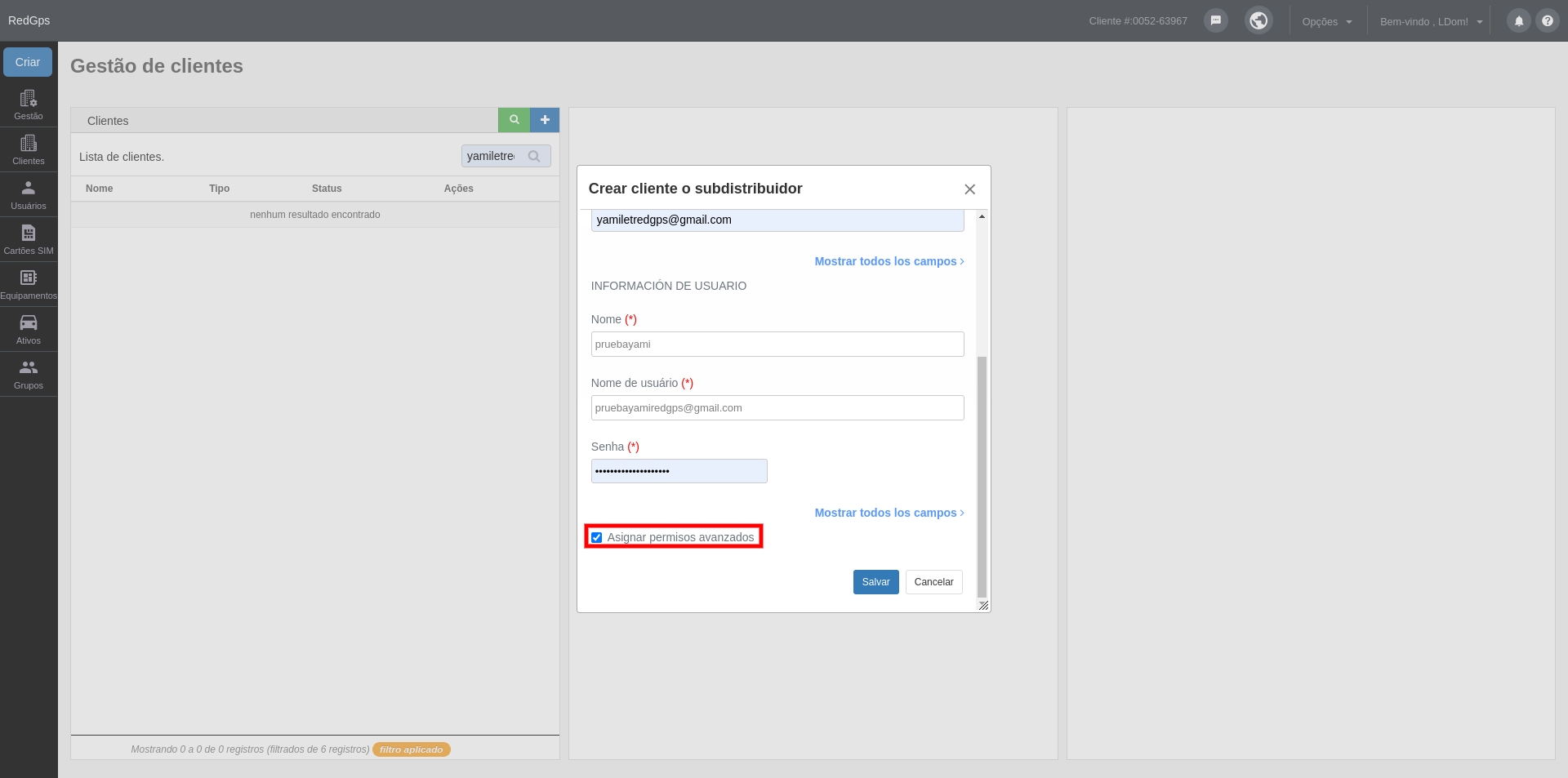
Task: Uncheck Asignar permisos avanzados checkbox
Action: click(596, 537)
